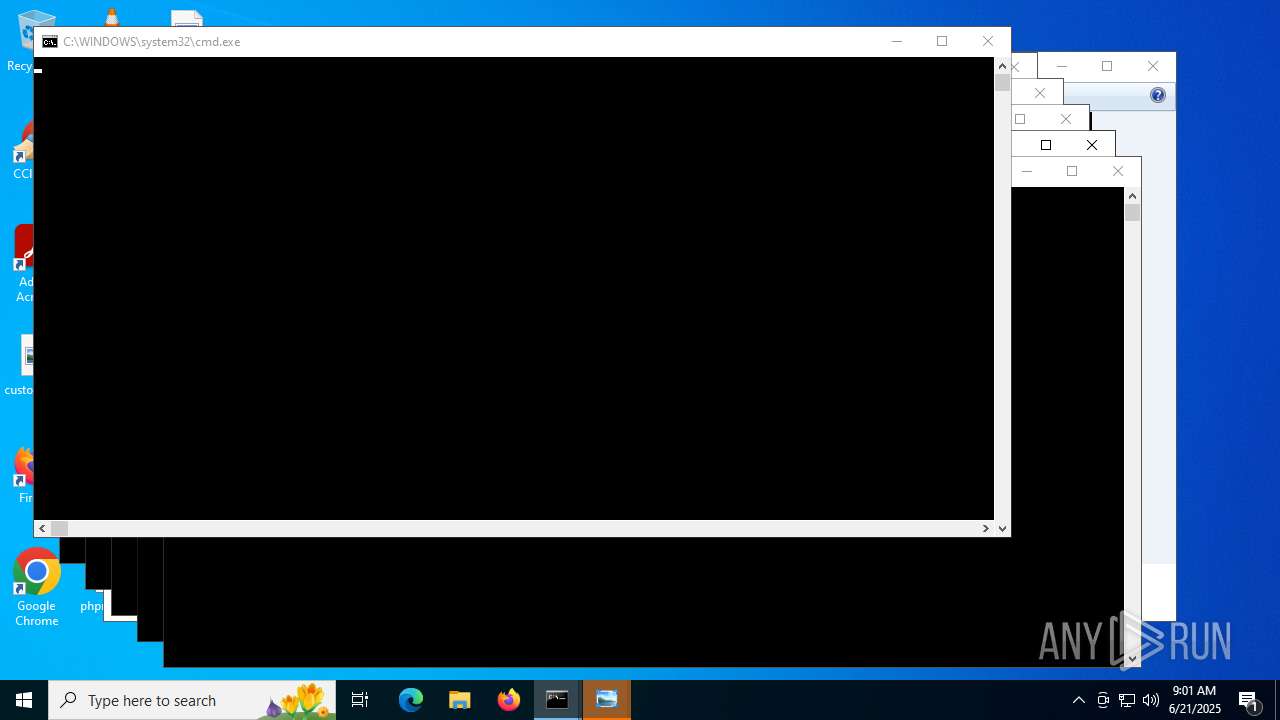1280x720 pixels.
Task: Open the volume control tray icon
Action: point(1151,700)
